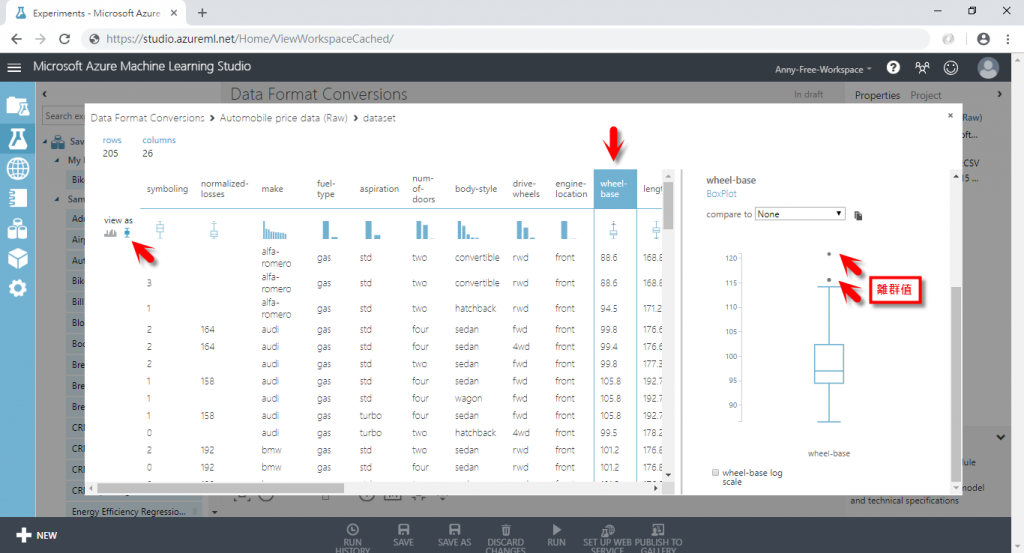Switch view to histogram icon
The width and height of the screenshot is (1024, 553).
110,232
